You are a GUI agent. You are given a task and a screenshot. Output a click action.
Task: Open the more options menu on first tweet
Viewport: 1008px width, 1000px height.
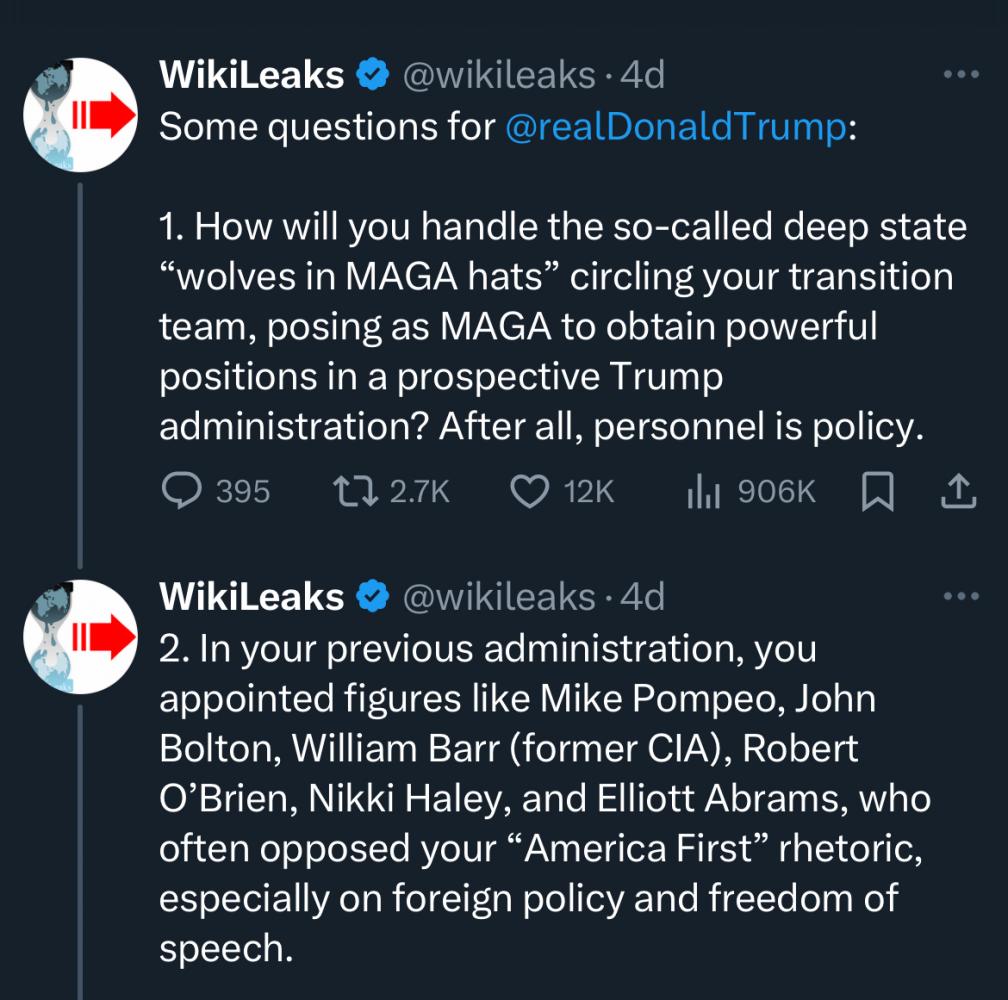[961, 75]
